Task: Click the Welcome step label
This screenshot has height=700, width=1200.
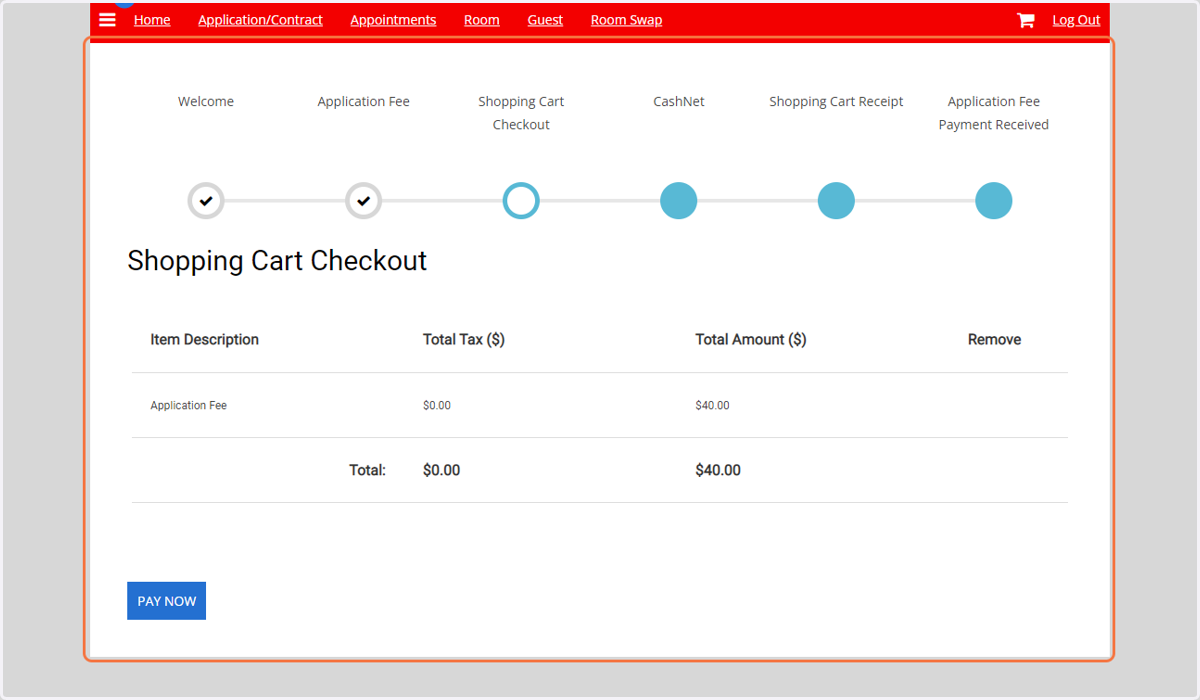Action: [x=206, y=101]
